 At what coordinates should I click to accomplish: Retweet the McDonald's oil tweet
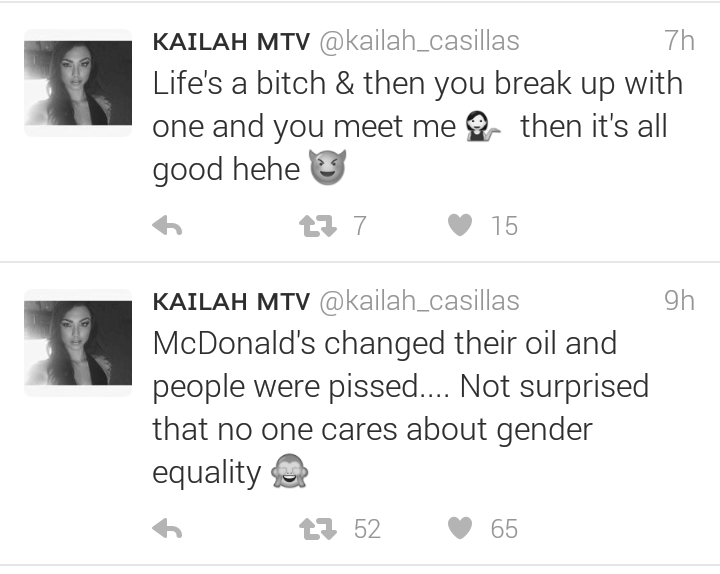(318, 529)
